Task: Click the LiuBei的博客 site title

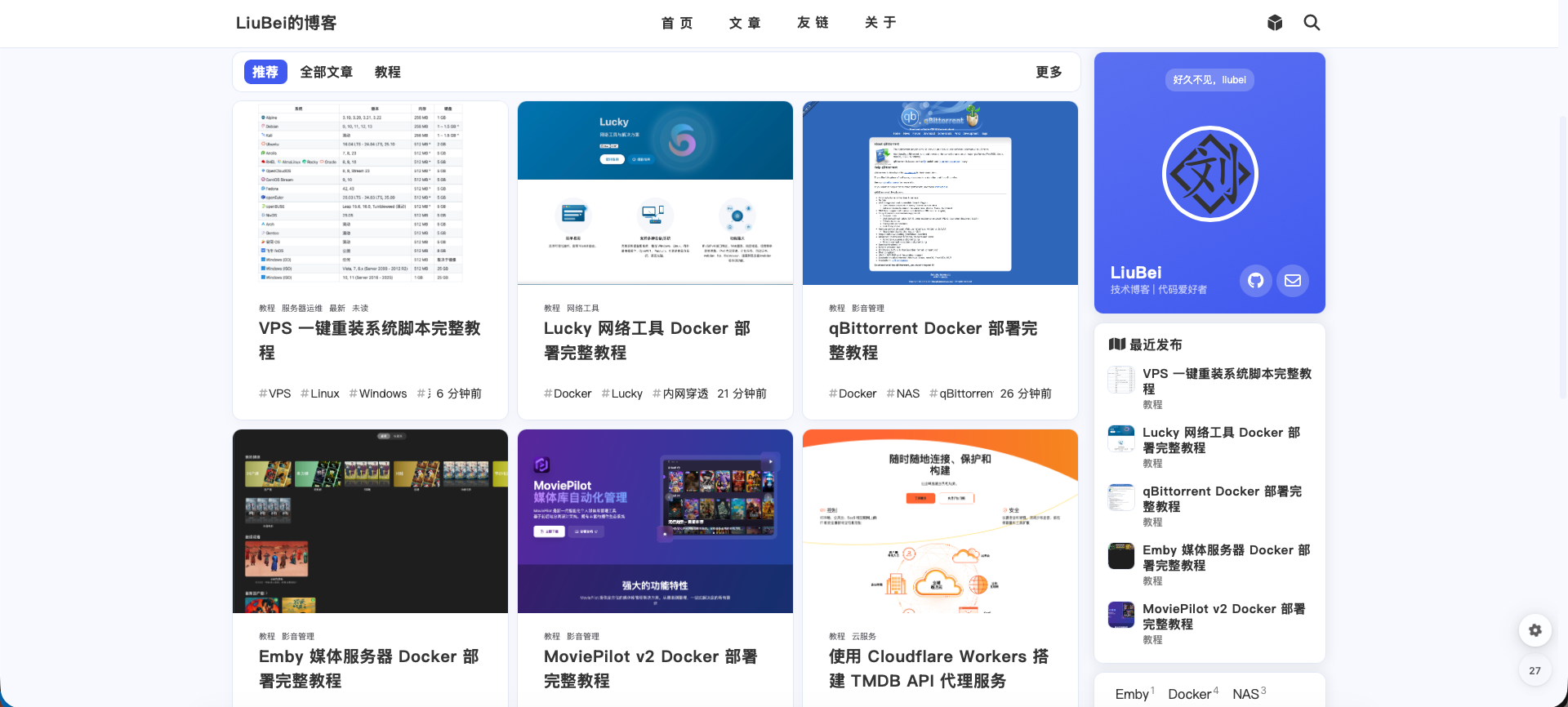Action: 287,23
